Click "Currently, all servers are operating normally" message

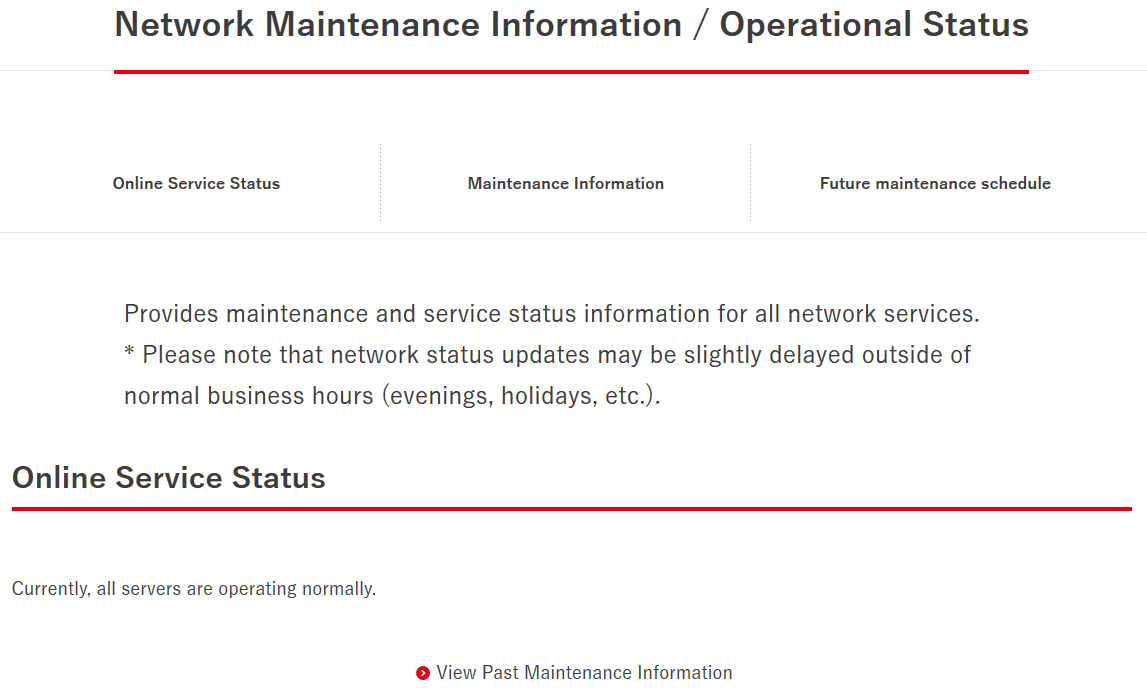194,589
